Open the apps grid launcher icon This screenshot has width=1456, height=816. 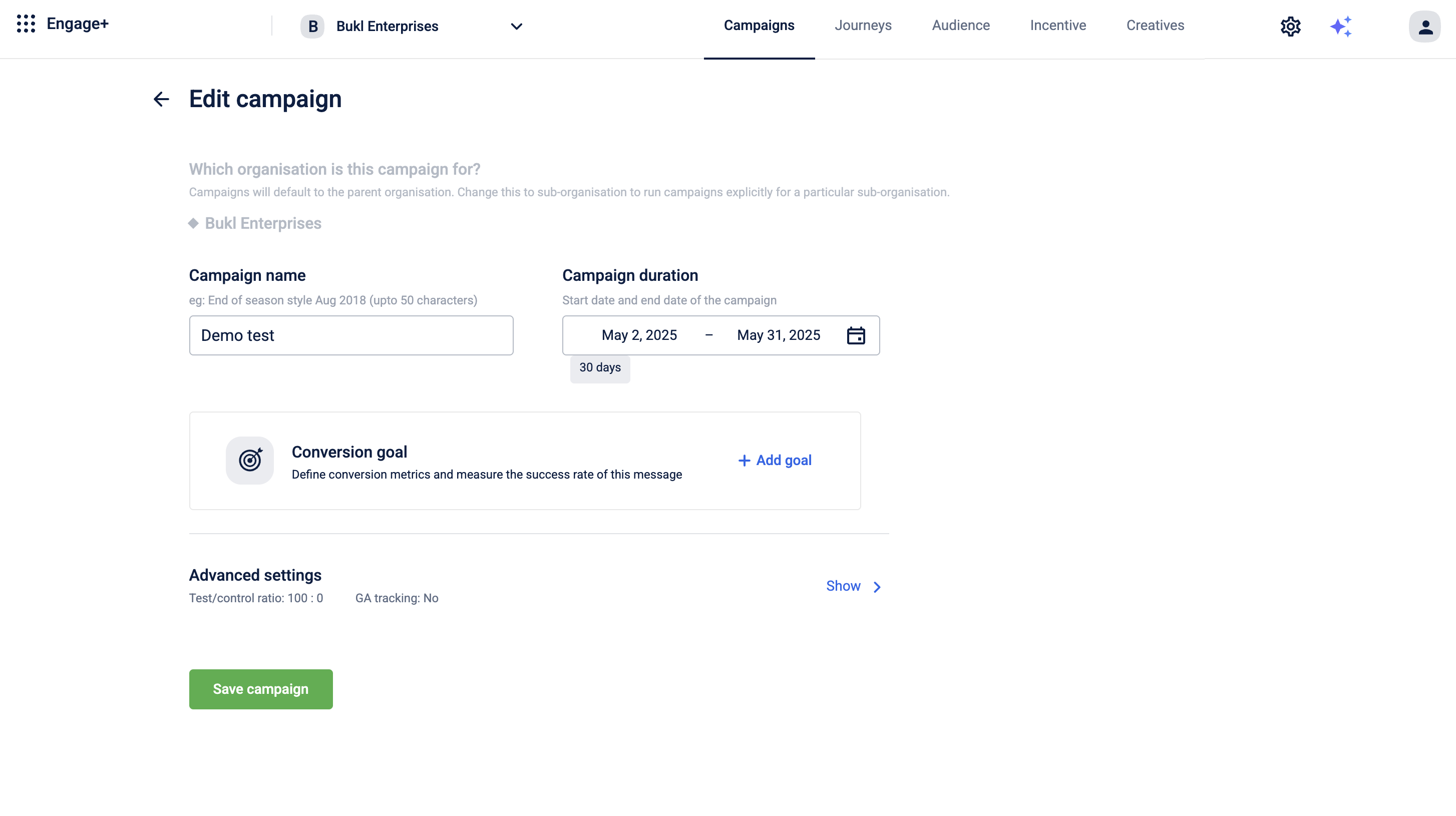coord(26,24)
